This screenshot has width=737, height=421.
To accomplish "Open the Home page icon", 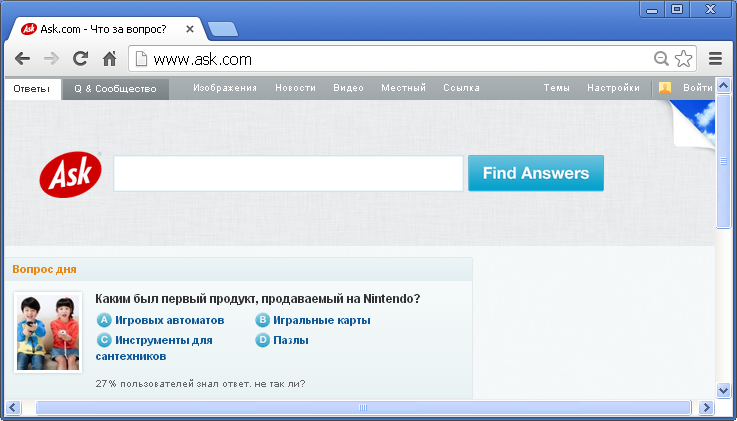I will point(110,59).
